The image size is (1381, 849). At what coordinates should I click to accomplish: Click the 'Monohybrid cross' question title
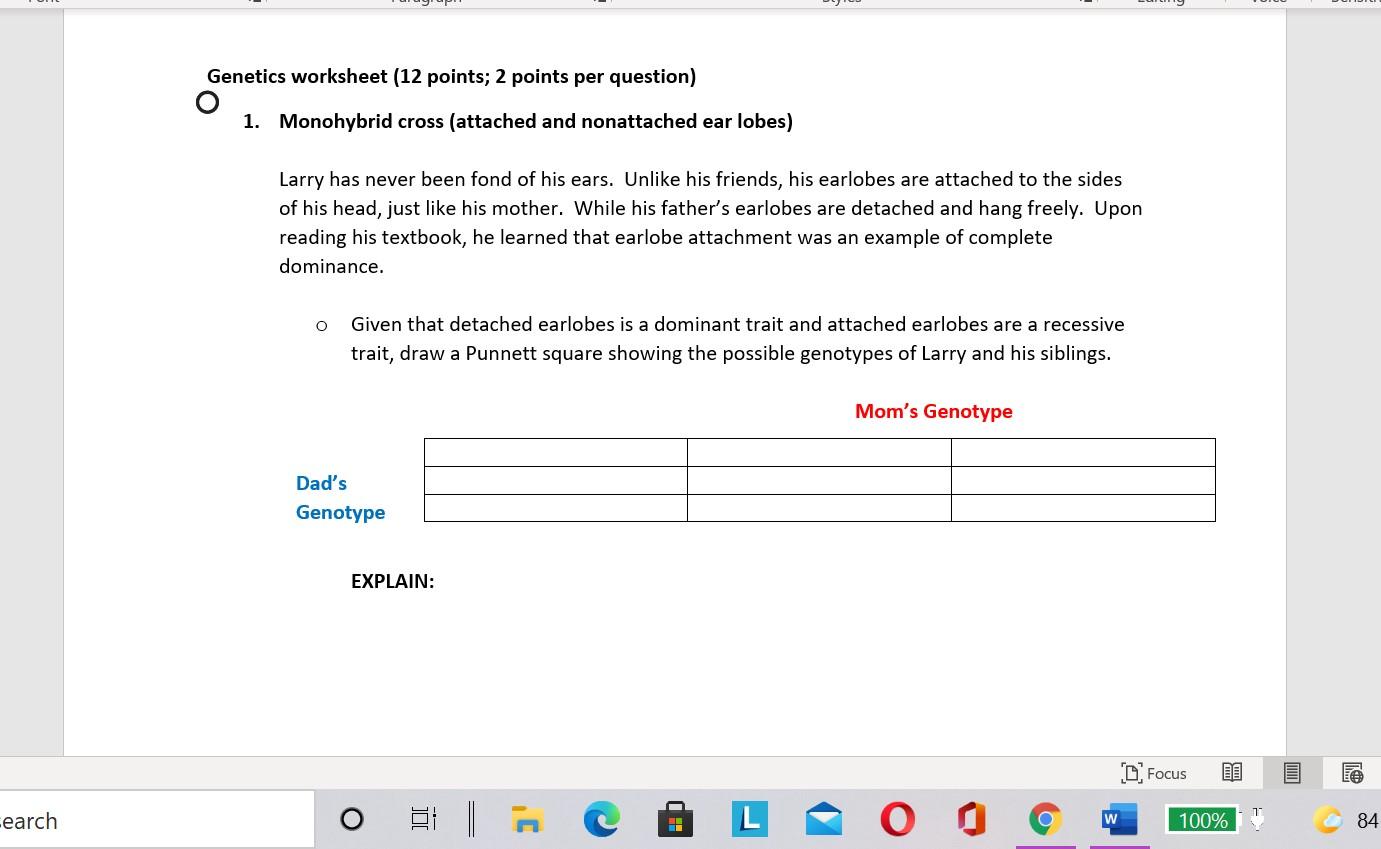coord(536,121)
